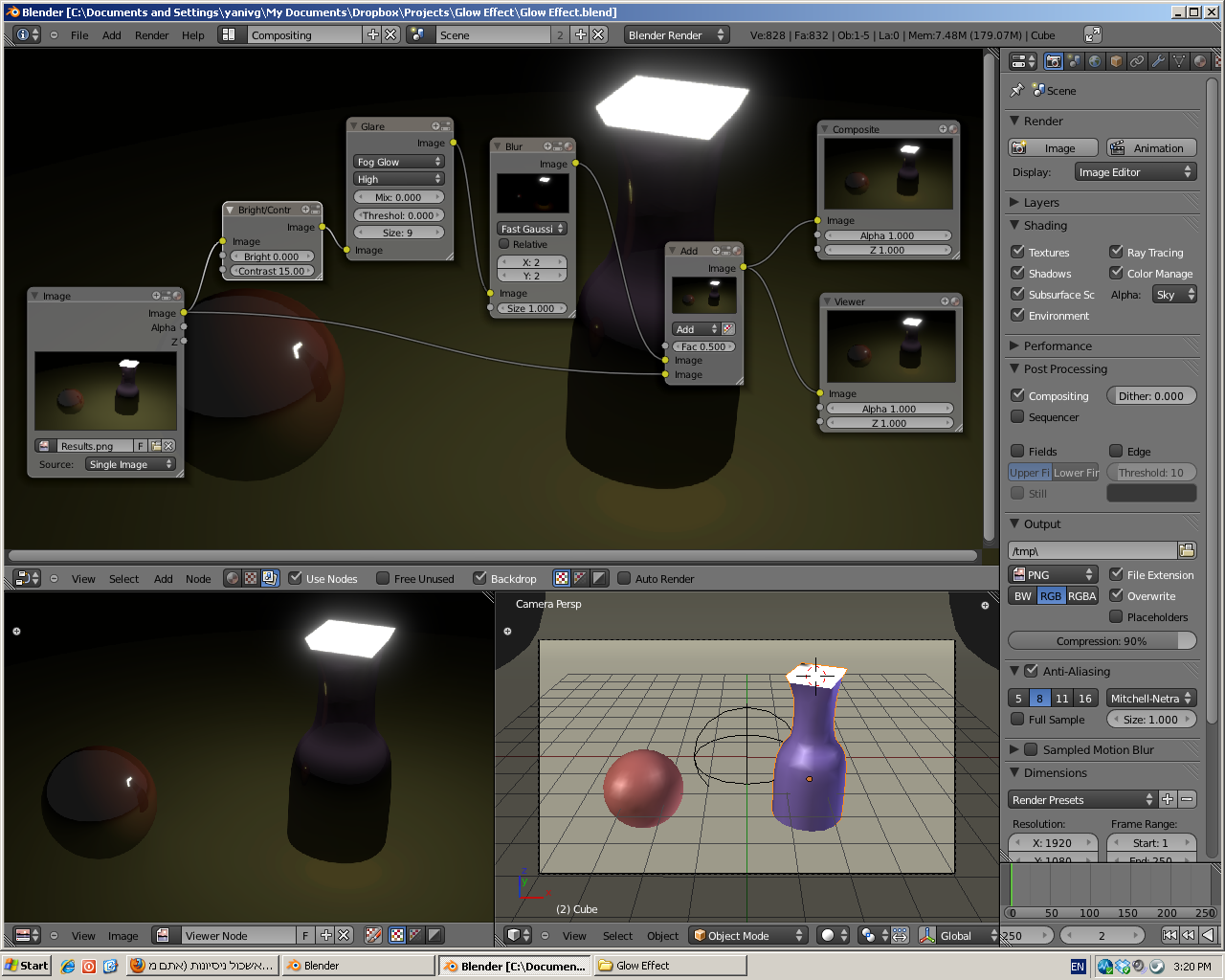Pin the Scene context with pushpin
This screenshot has height=980, width=1225.
(x=1016, y=90)
